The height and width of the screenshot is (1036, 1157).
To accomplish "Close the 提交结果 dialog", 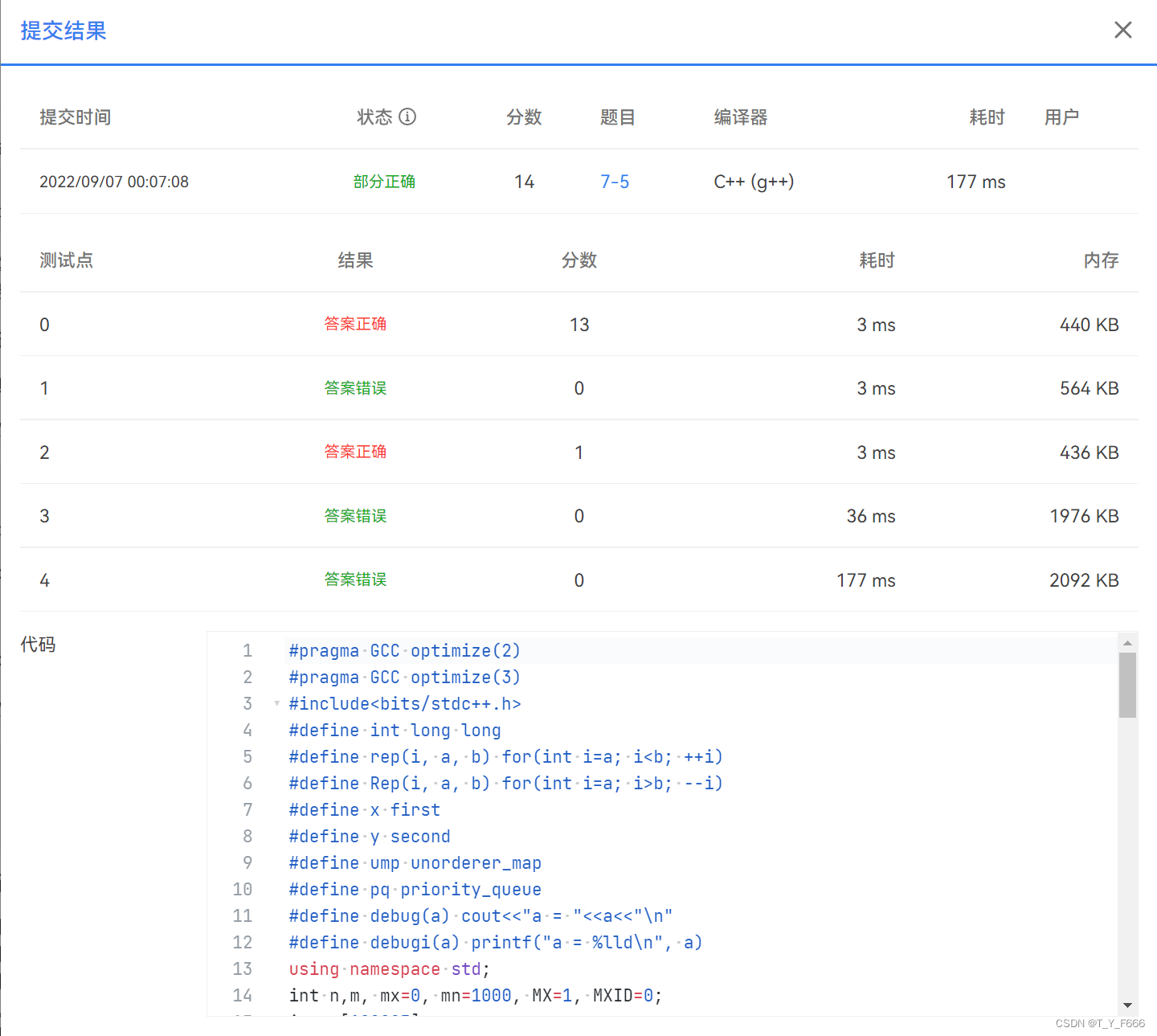I will pos(1122,30).
